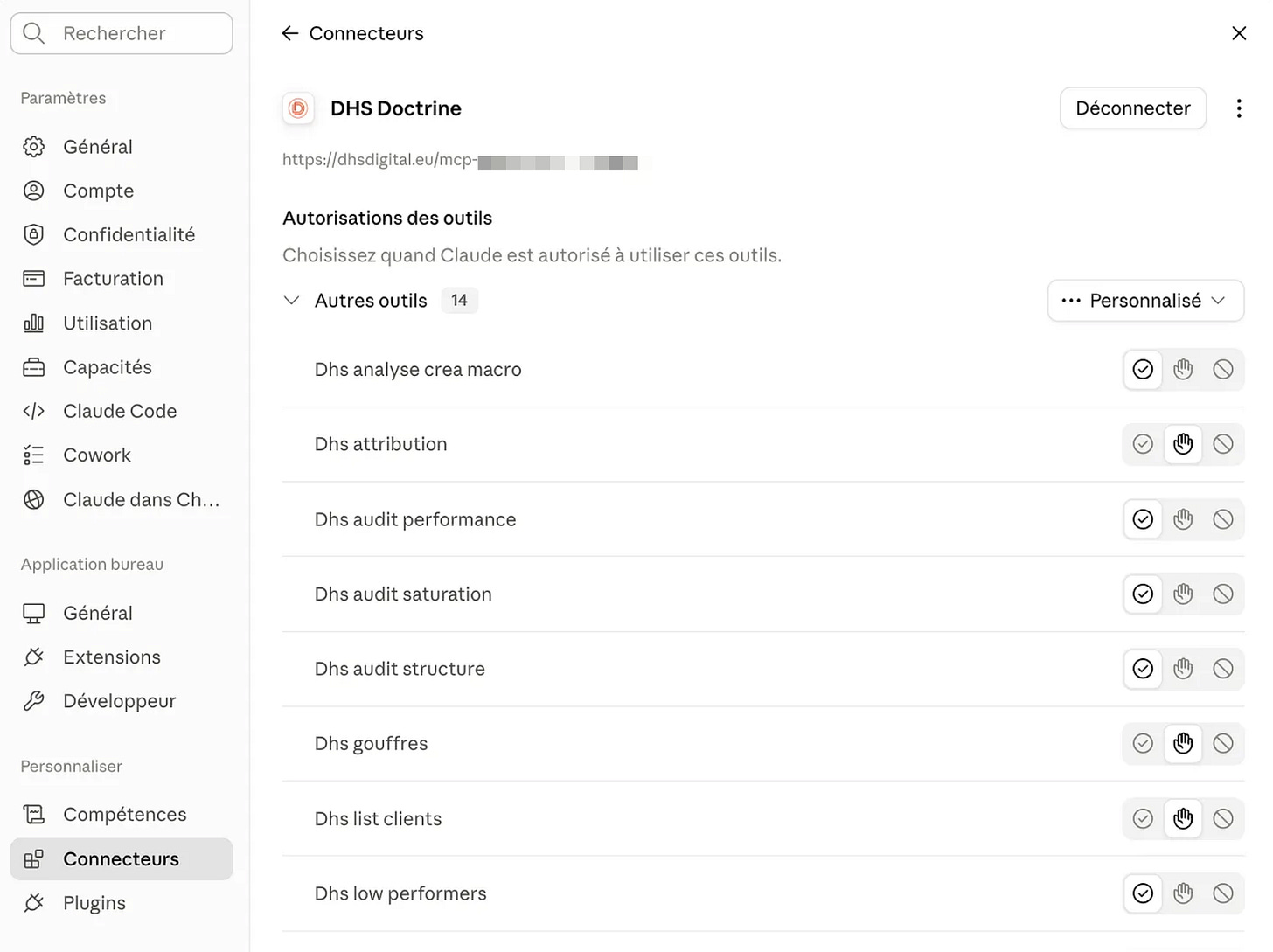Image resolution: width=1273 pixels, height=952 pixels.
Task: Block the Dhs audit performance tool
Action: [x=1223, y=519]
